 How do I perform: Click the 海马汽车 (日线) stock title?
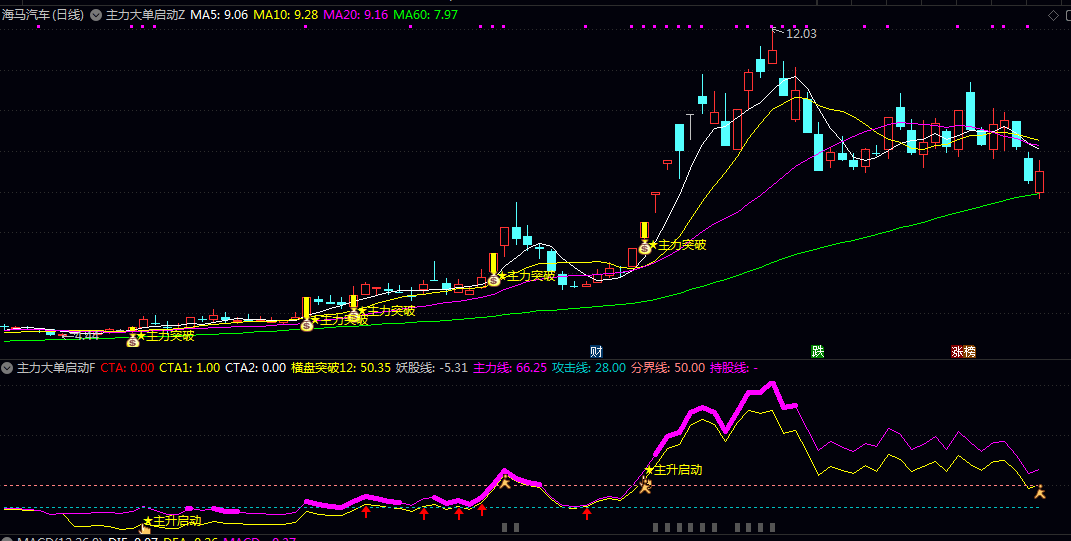[x=43, y=15]
